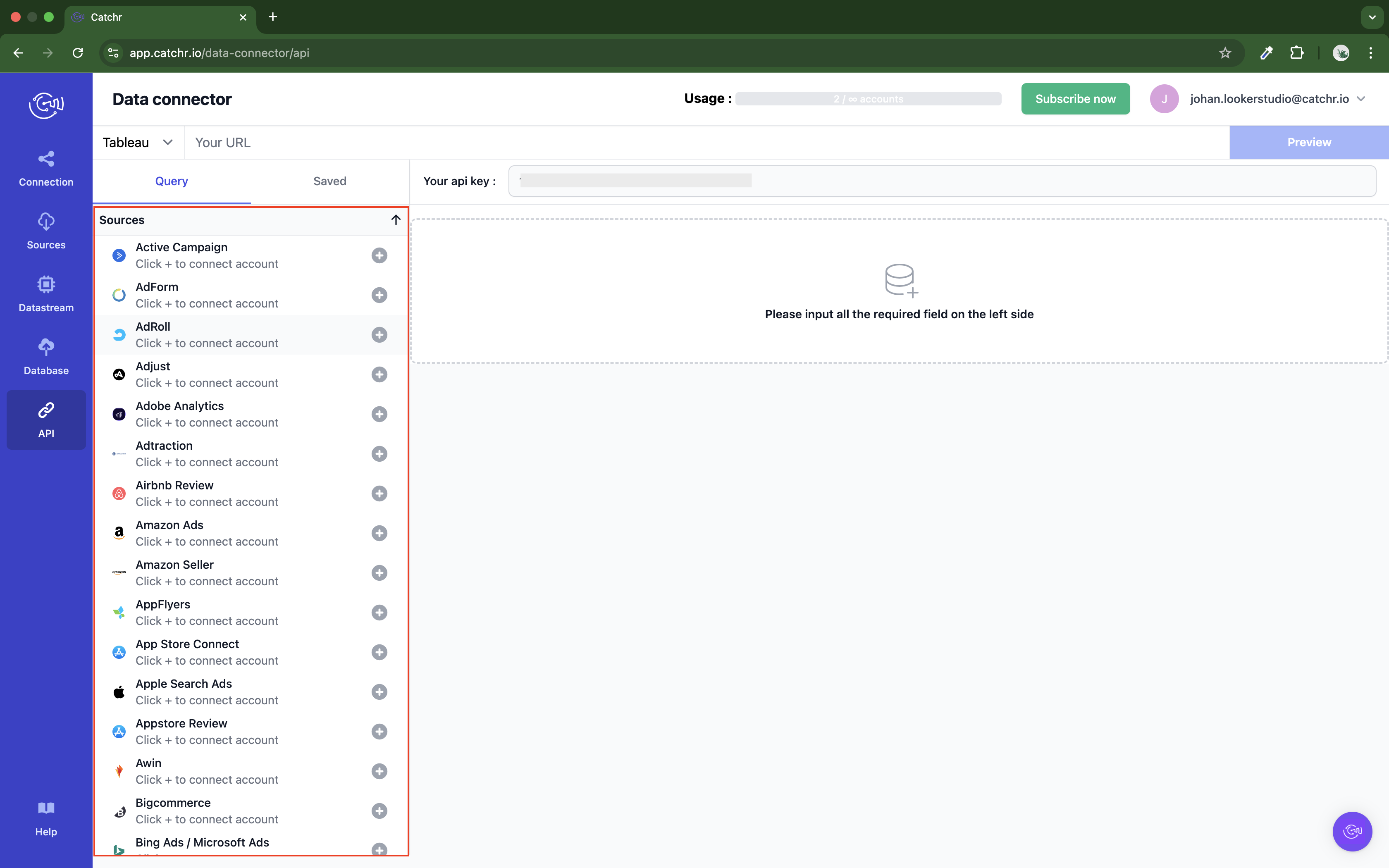Screen dimensions: 1389x868
Task: Click the Your URL input field
Action: [x=707, y=142]
